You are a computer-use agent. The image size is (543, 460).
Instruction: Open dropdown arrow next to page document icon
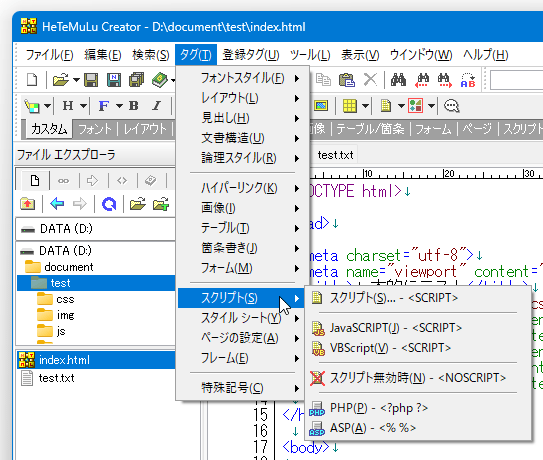tap(401, 106)
